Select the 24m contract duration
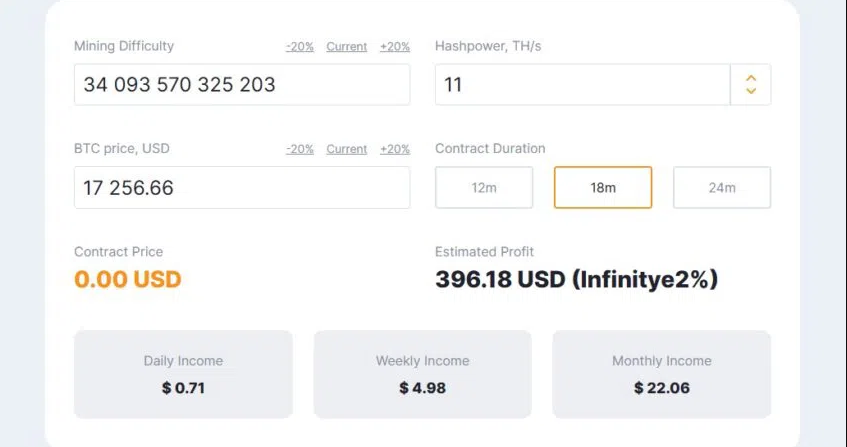847x447 pixels. pos(722,188)
